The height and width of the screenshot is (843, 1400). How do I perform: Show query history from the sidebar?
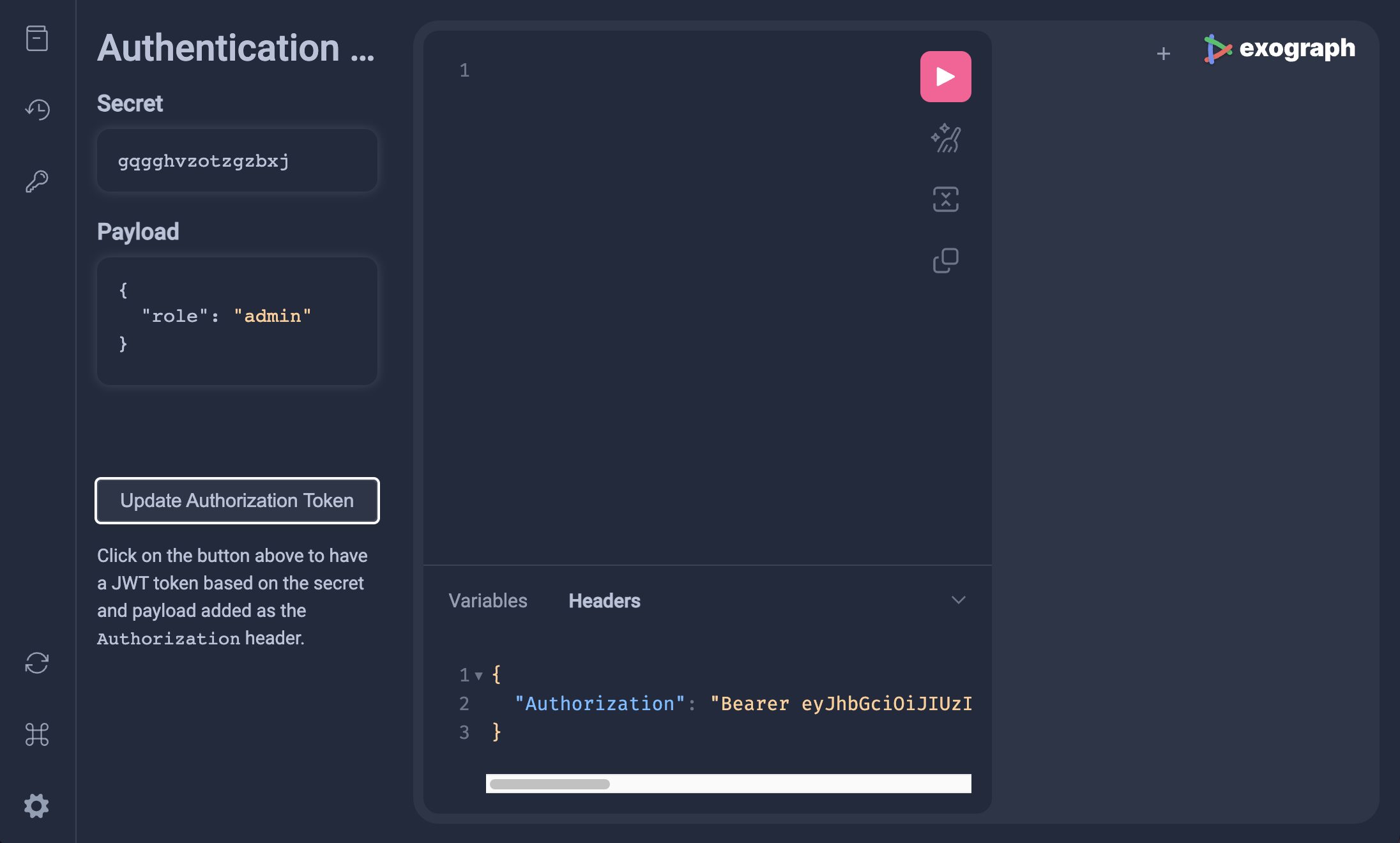(37, 109)
